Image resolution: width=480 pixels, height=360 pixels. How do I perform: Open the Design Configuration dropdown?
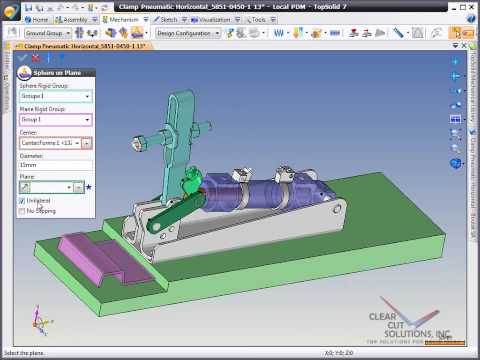[217, 33]
